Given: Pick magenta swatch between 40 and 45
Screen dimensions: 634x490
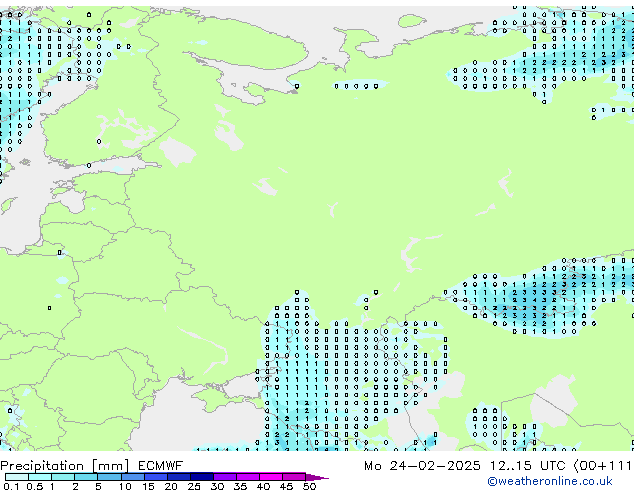Looking at the screenshot, I should click(271, 477).
